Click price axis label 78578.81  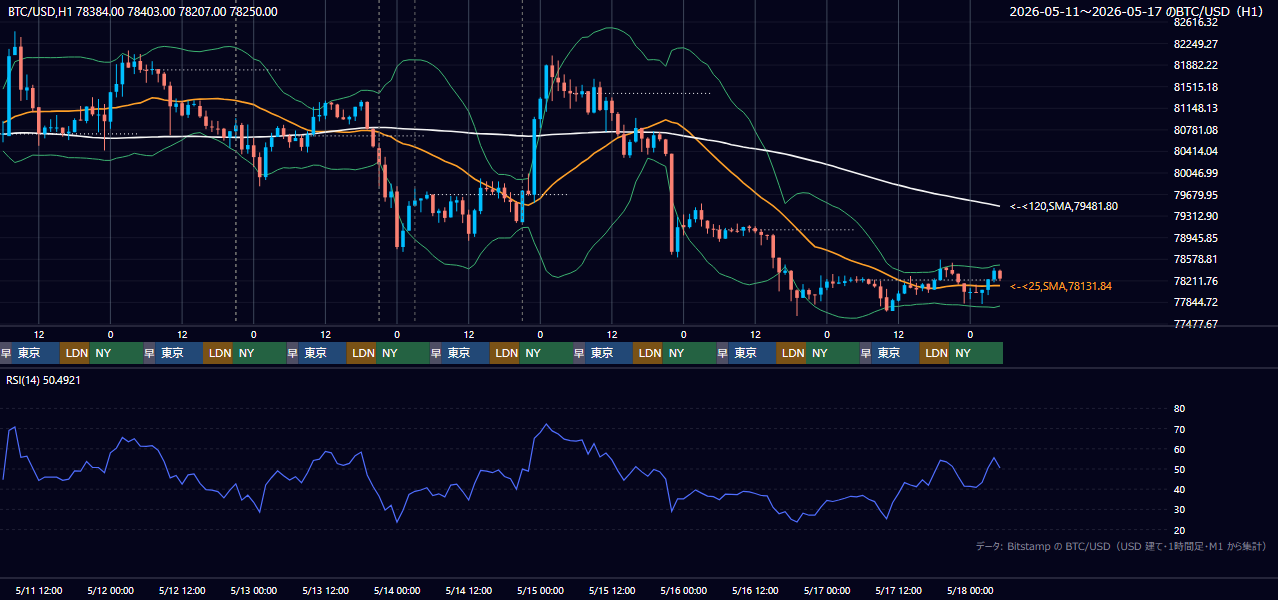tap(1196, 259)
